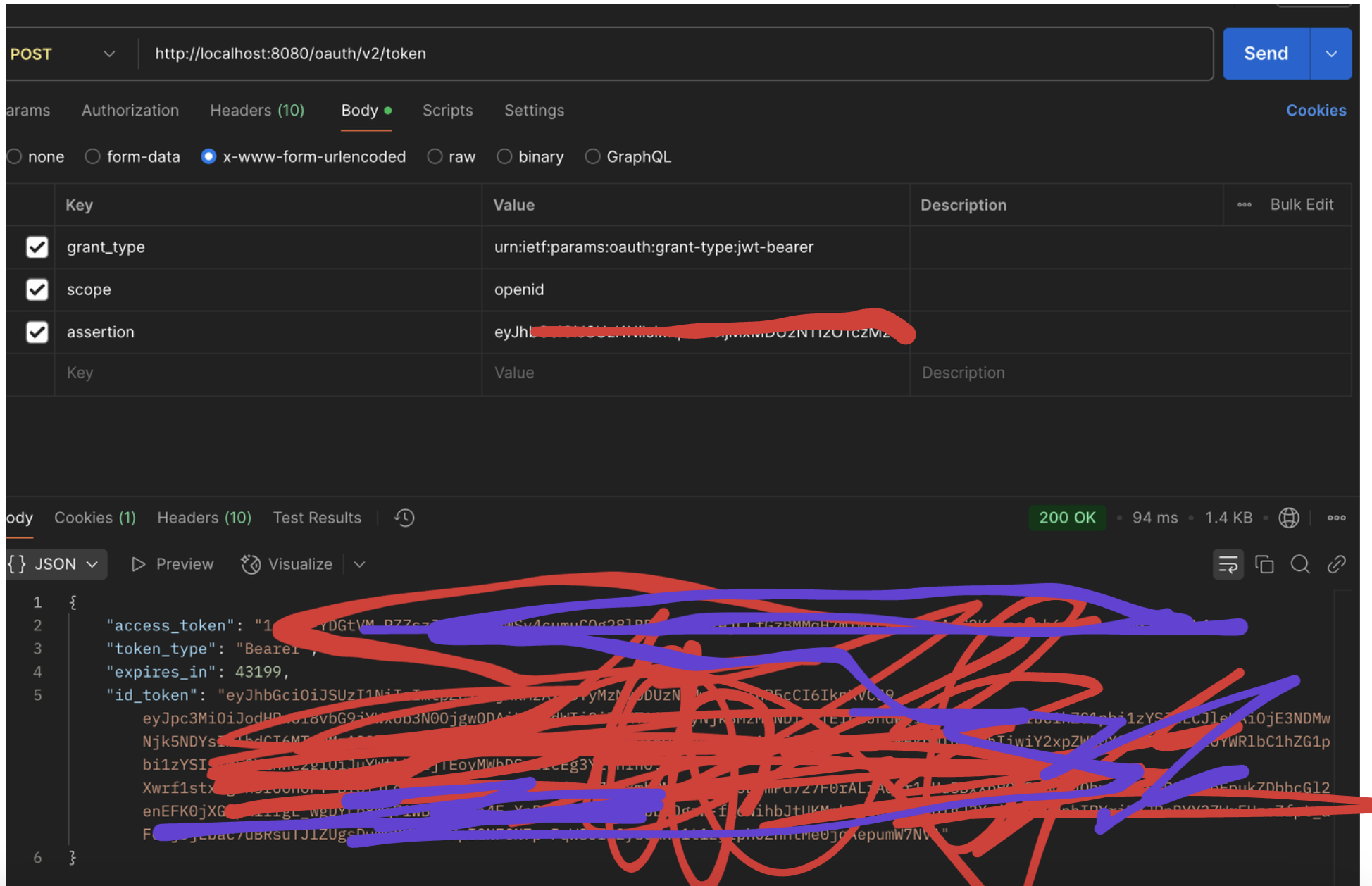This screenshot has height=886, width=1372.
Task: Search response using magnifier icon
Action: 1300,564
